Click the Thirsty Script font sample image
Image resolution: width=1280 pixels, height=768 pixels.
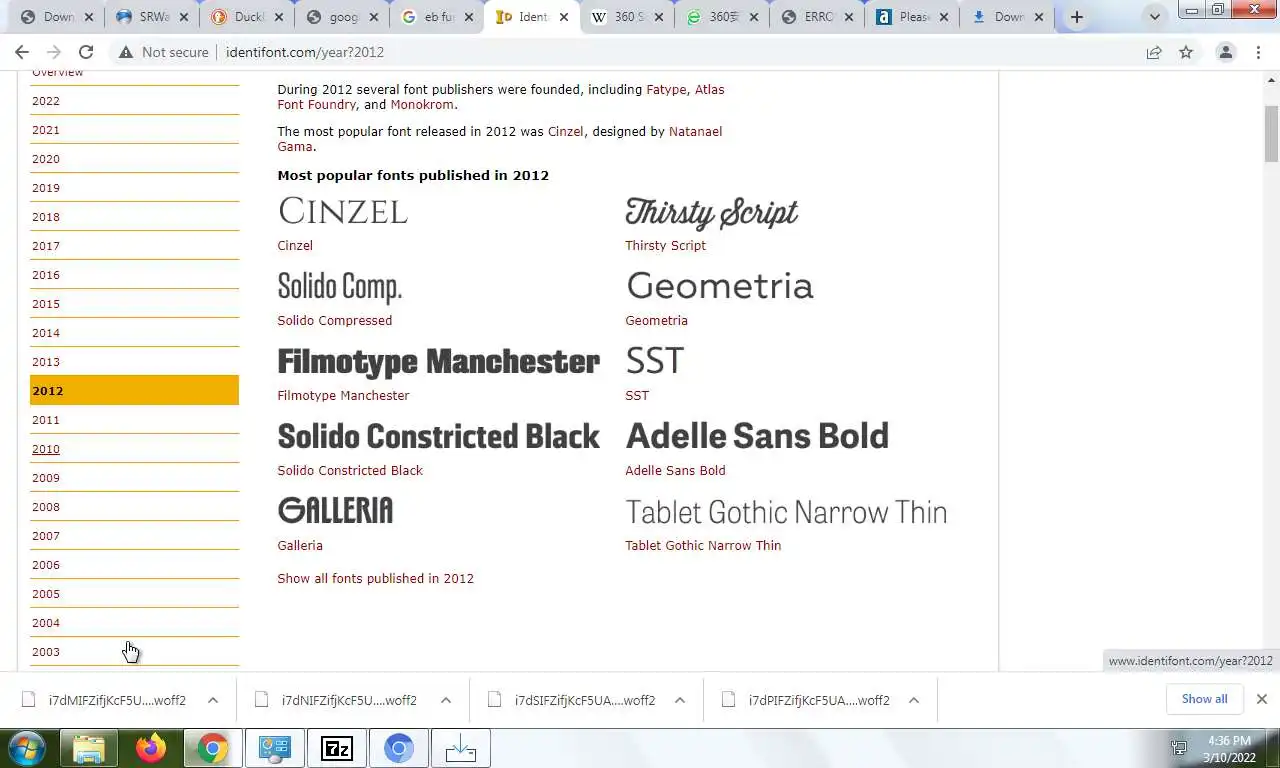[x=712, y=212]
